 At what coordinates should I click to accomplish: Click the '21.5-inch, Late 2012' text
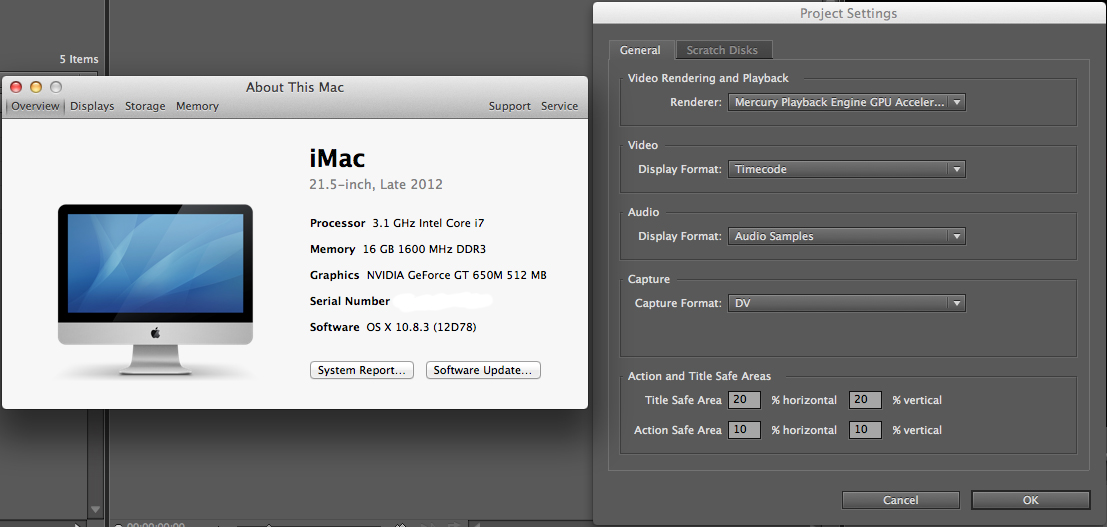click(376, 185)
